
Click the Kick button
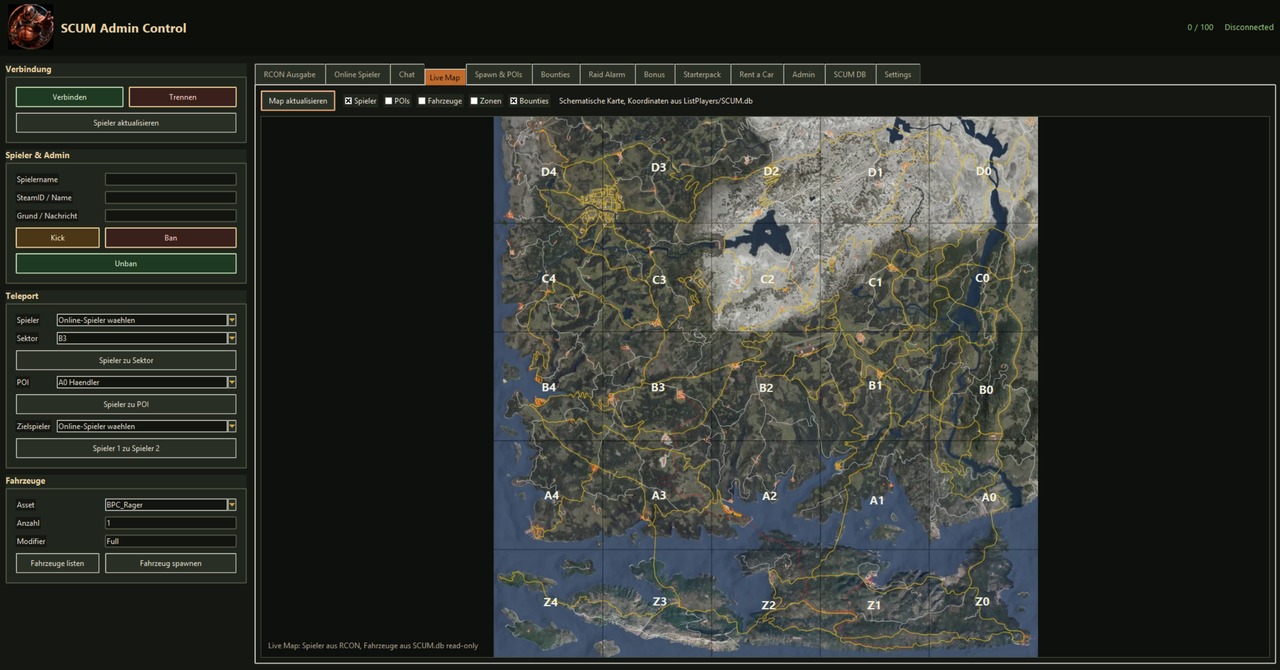point(58,238)
